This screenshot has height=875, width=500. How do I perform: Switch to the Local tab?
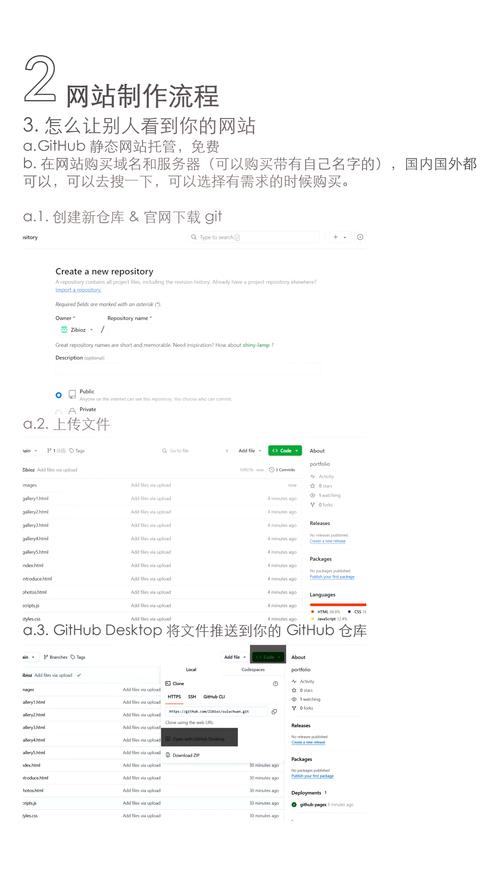pyautogui.click(x=191, y=669)
